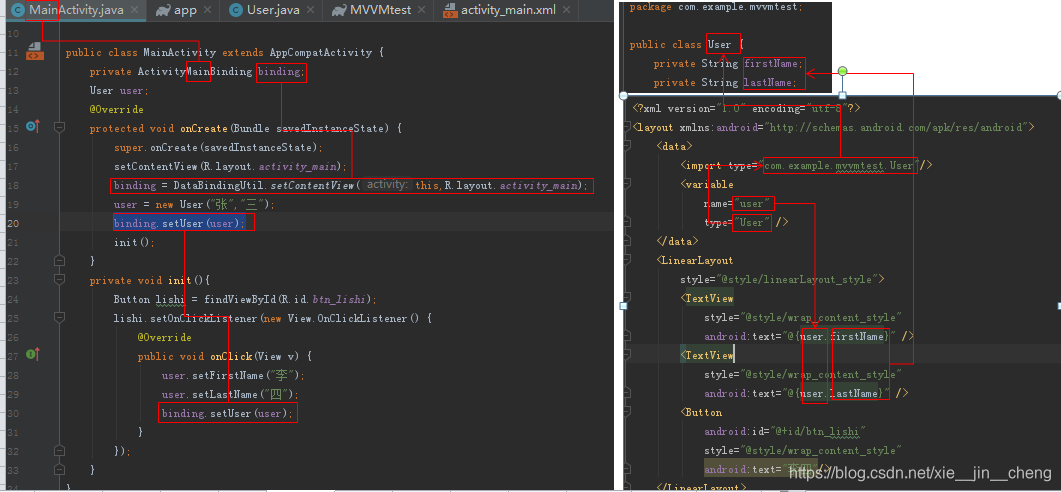Click 'AppCompatActivity' in the class declaration
The height and width of the screenshot is (492, 1061).
321,52
